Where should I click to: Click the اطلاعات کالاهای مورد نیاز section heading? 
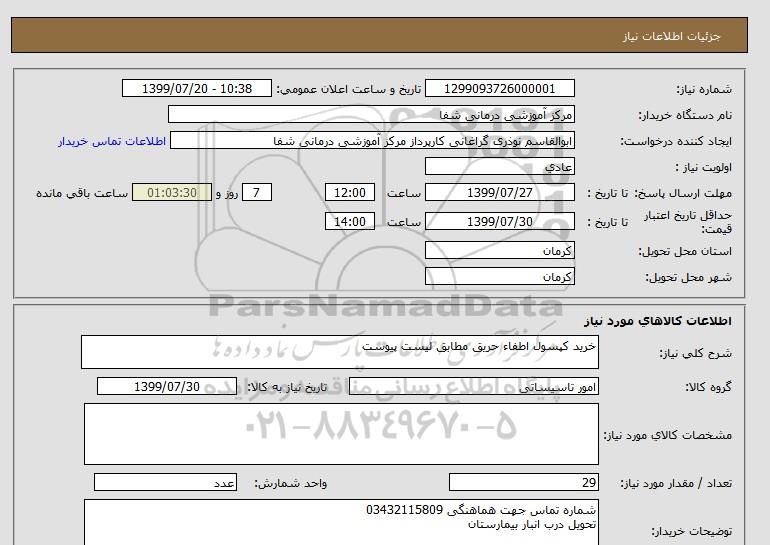click(658, 321)
